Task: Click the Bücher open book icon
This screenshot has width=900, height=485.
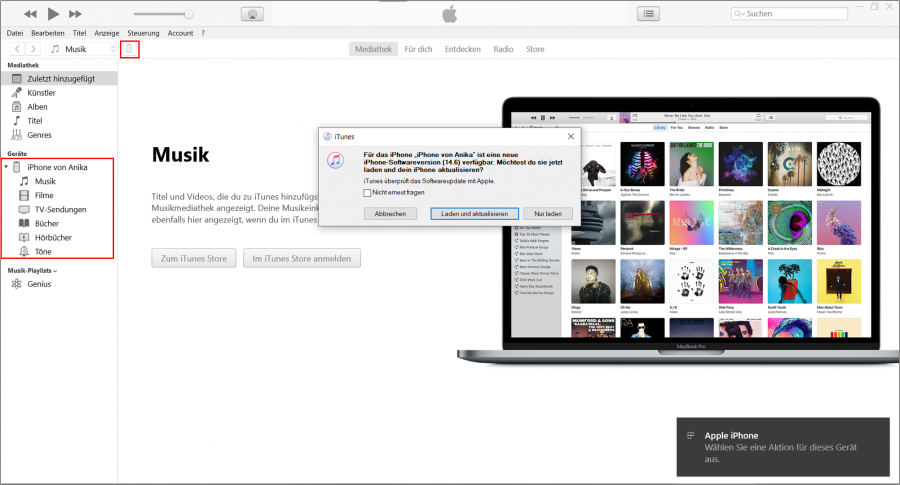Action: point(24,223)
